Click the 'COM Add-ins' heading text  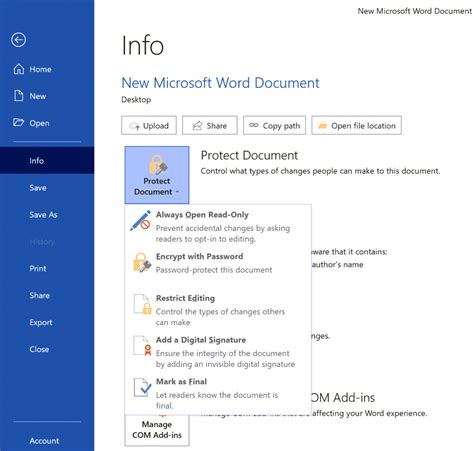[x=343, y=398]
